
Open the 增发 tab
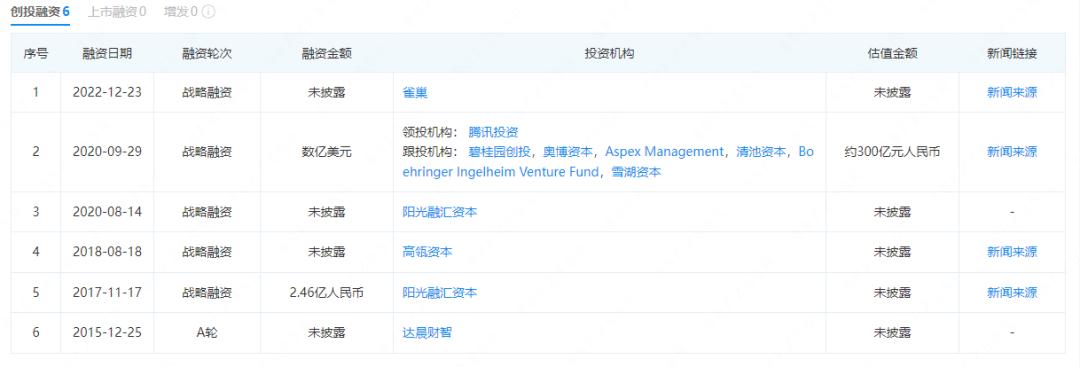[181, 12]
